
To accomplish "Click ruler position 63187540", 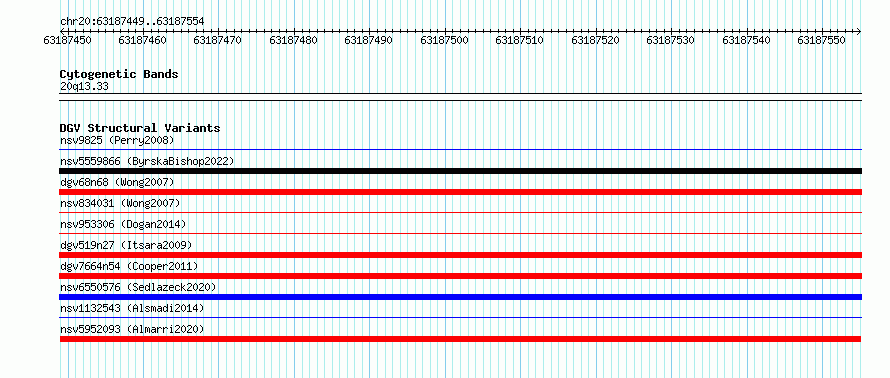I will point(746,40).
